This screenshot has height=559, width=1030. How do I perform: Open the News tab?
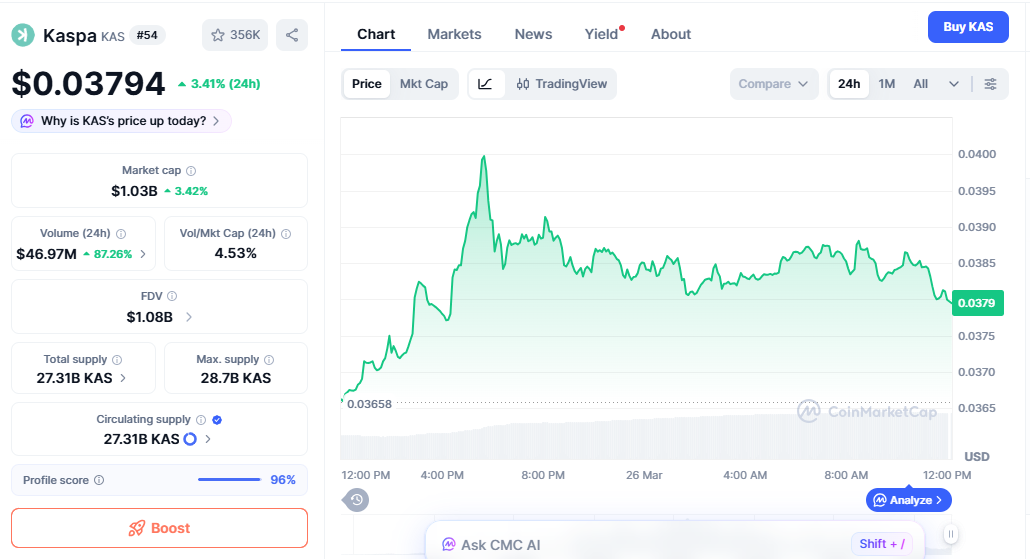(533, 34)
